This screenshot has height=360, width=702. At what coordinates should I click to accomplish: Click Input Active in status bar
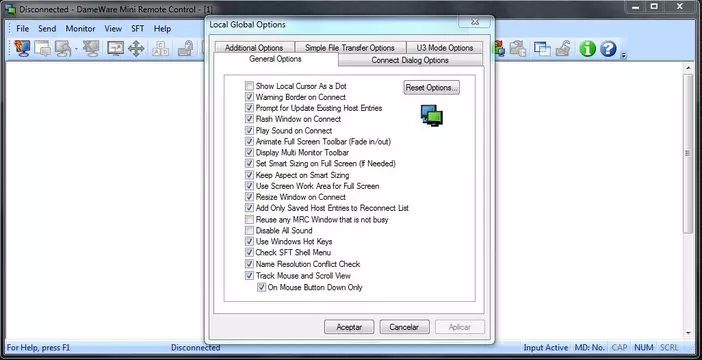coord(546,347)
